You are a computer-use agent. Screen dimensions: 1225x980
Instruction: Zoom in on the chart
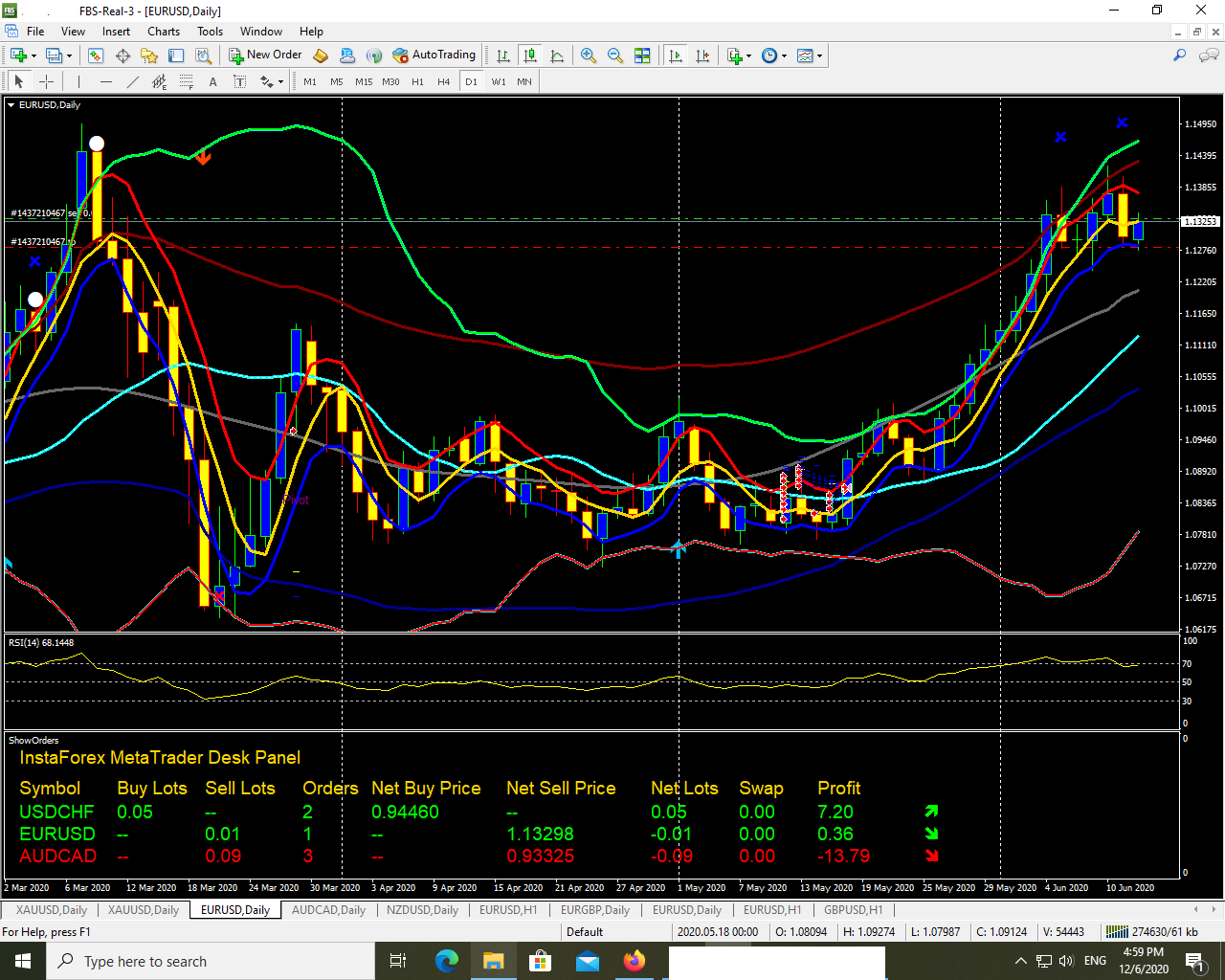589,56
